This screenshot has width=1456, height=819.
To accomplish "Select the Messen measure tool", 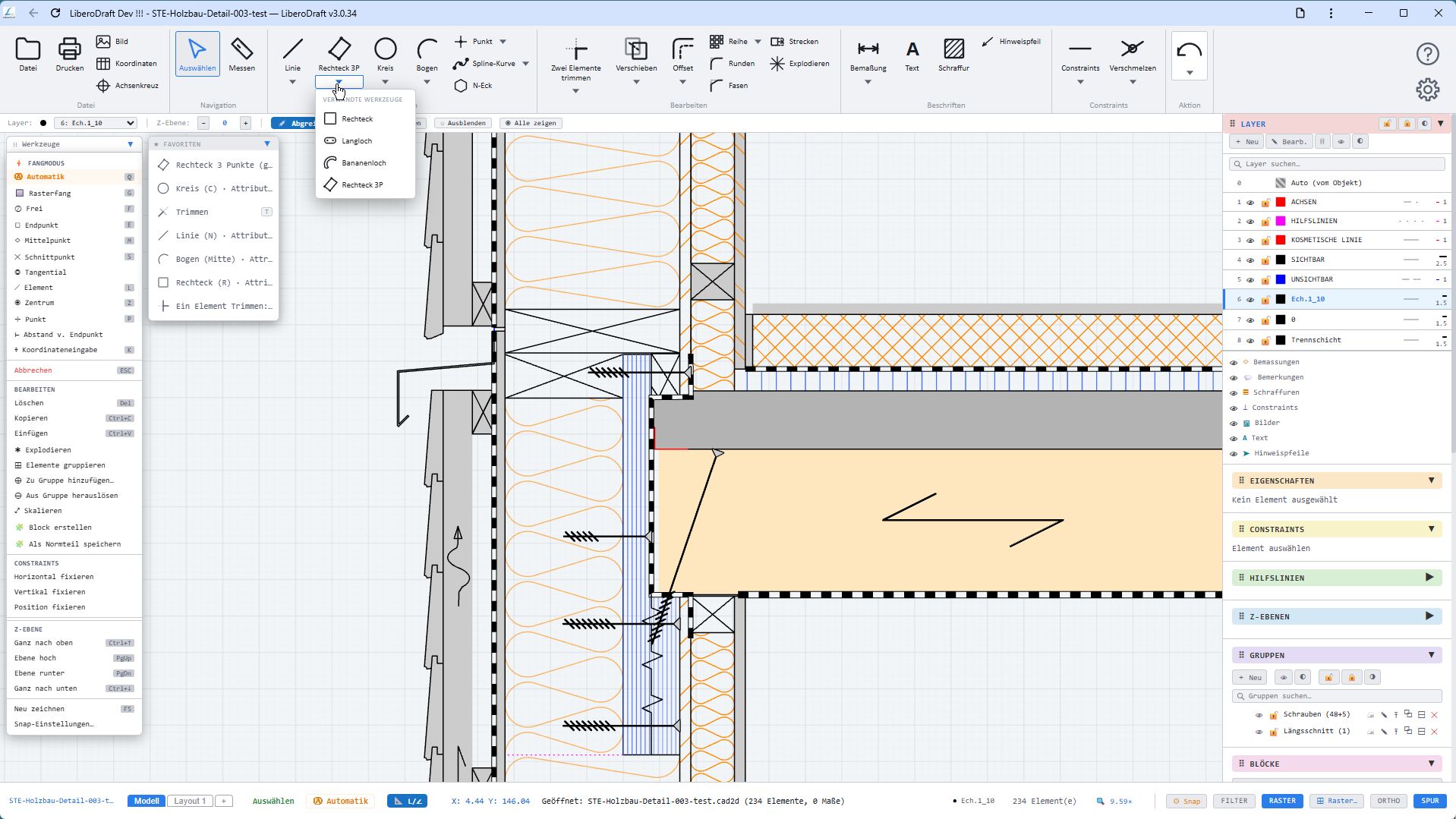I will point(241,53).
